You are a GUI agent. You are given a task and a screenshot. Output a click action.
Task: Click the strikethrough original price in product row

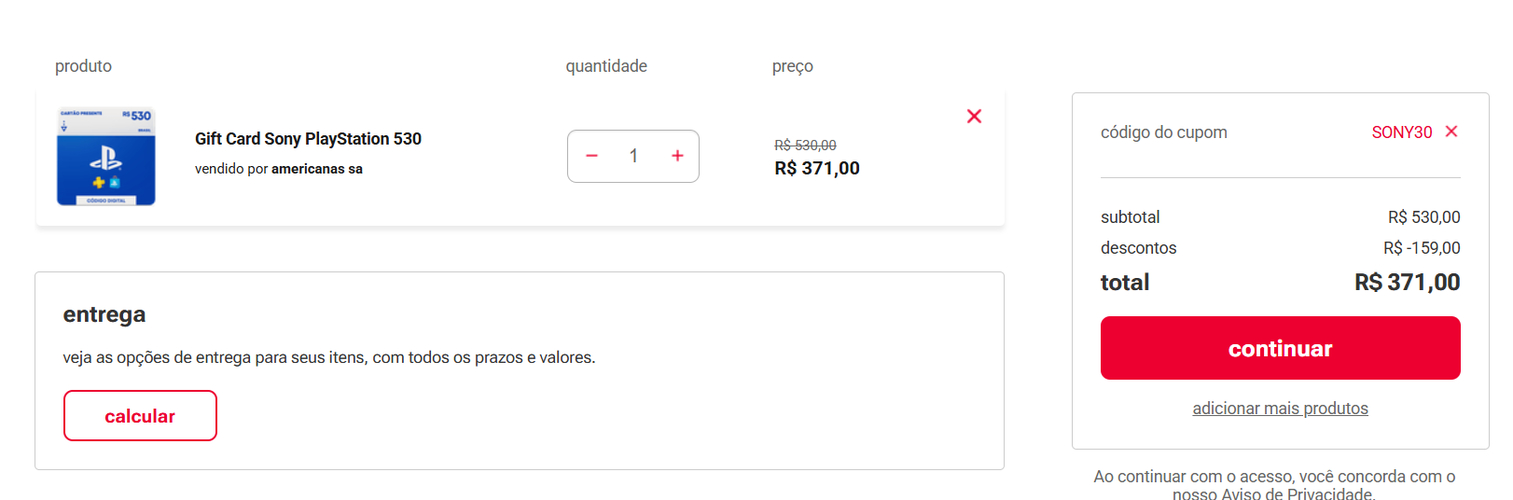(x=805, y=145)
